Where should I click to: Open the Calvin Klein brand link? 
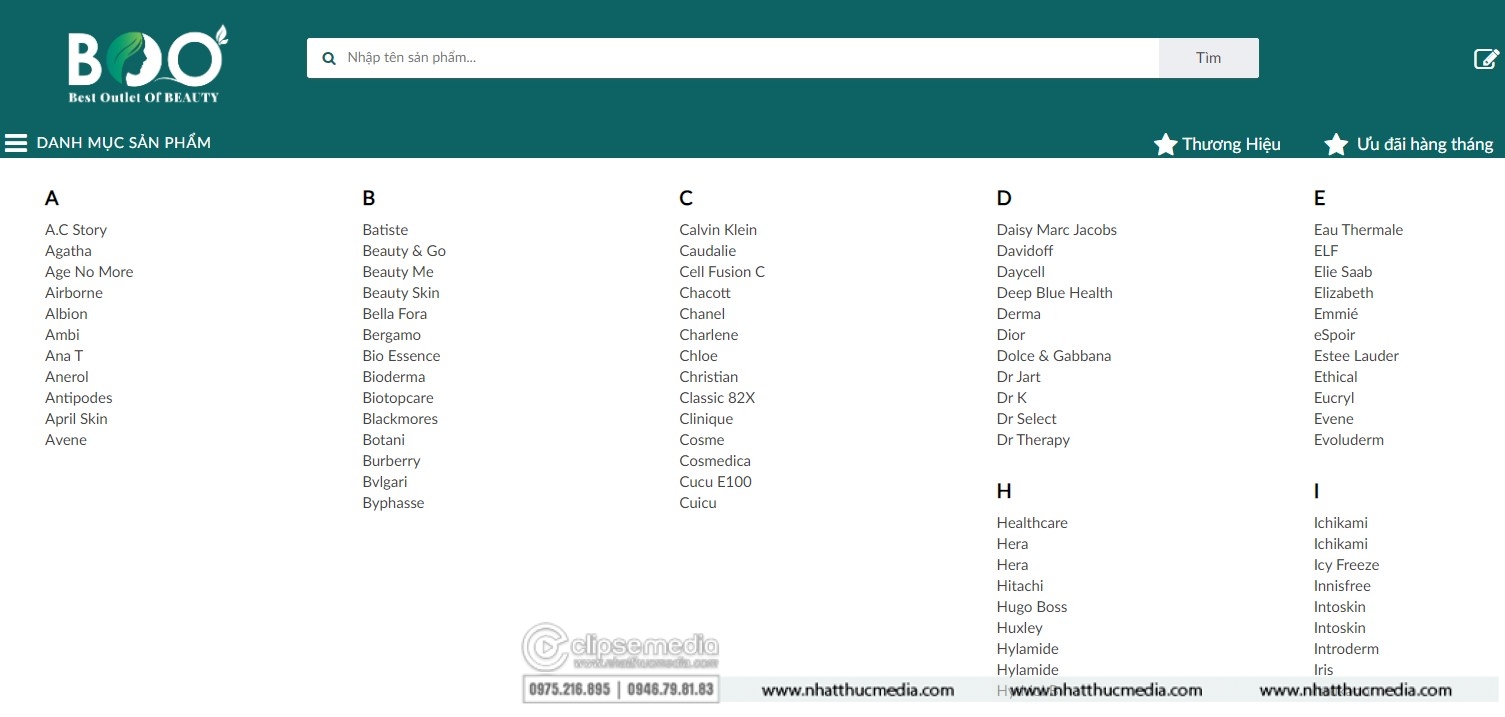(718, 230)
